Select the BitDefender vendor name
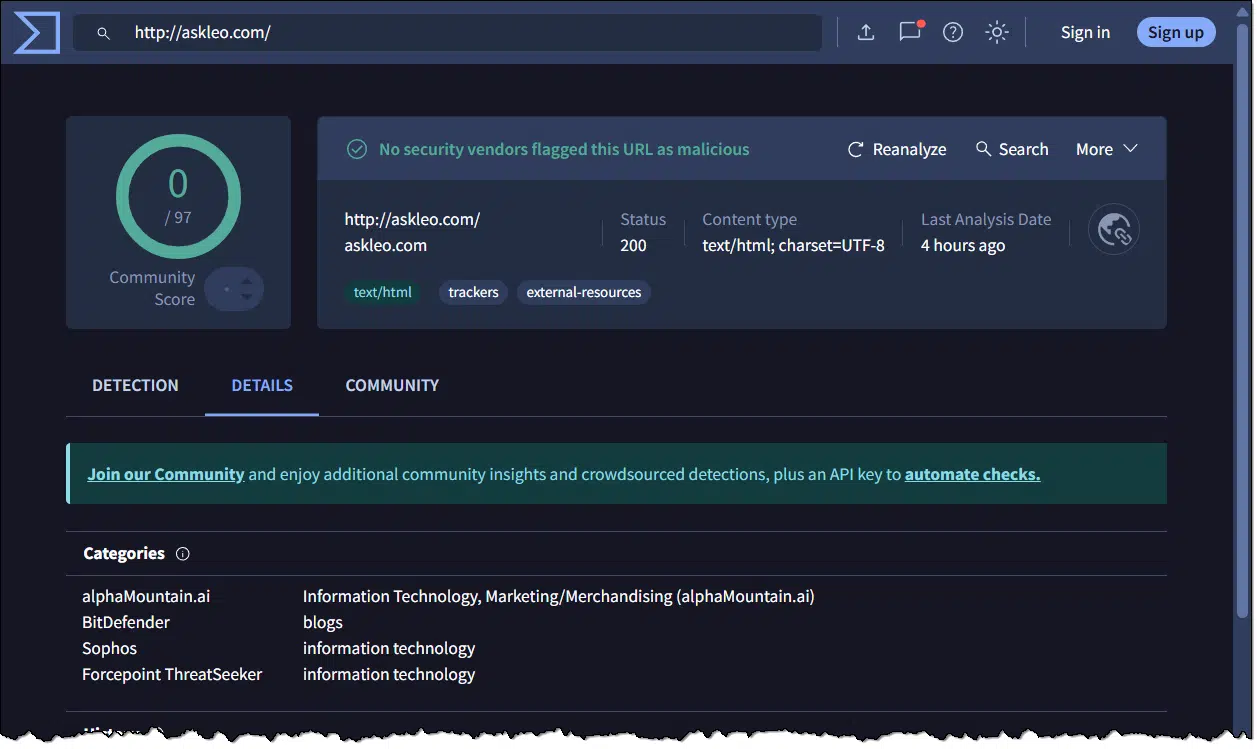 point(126,622)
